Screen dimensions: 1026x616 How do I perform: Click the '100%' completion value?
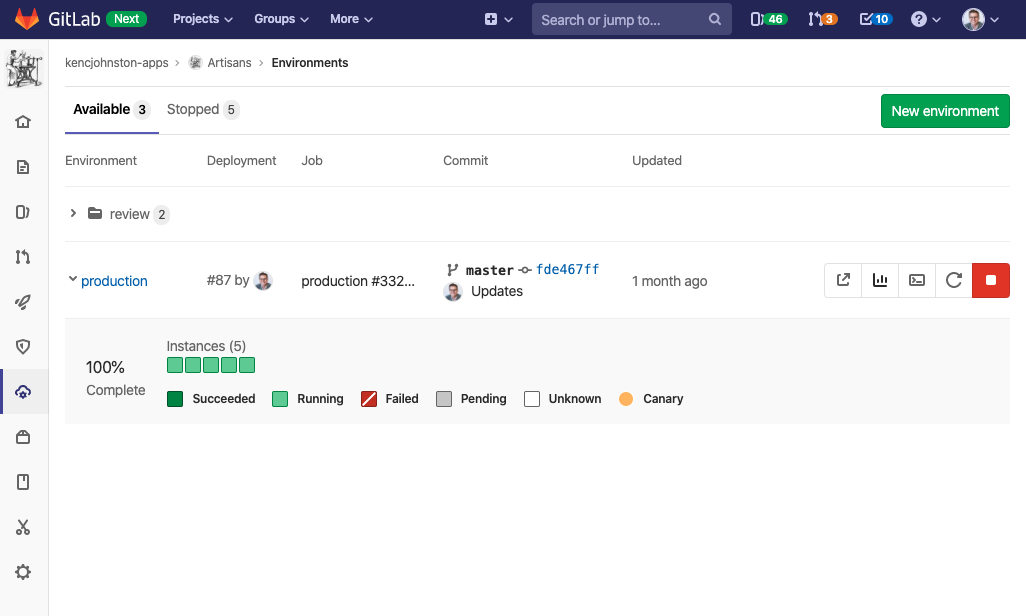click(x=105, y=367)
